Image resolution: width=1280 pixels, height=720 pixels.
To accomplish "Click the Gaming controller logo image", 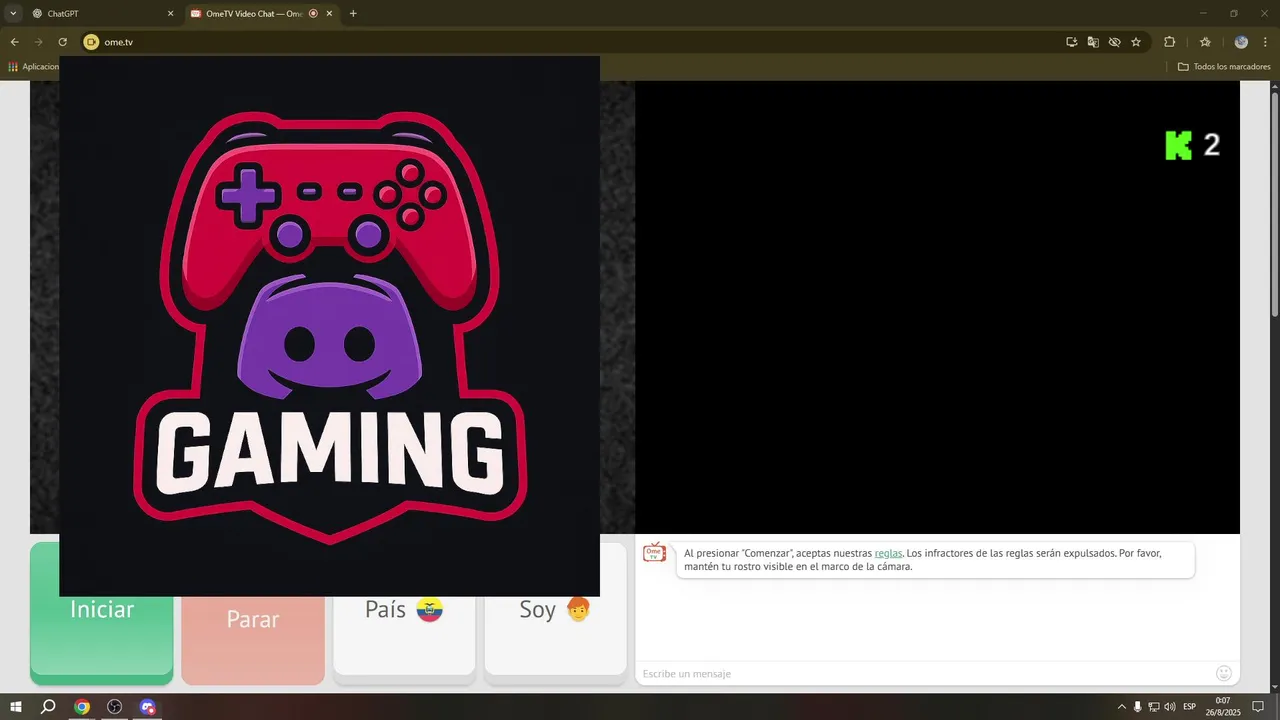I will pos(329,326).
